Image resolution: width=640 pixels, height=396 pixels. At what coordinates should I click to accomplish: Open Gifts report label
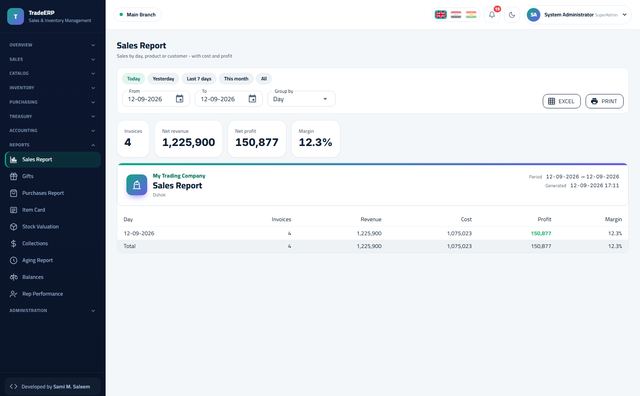(28, 176)
